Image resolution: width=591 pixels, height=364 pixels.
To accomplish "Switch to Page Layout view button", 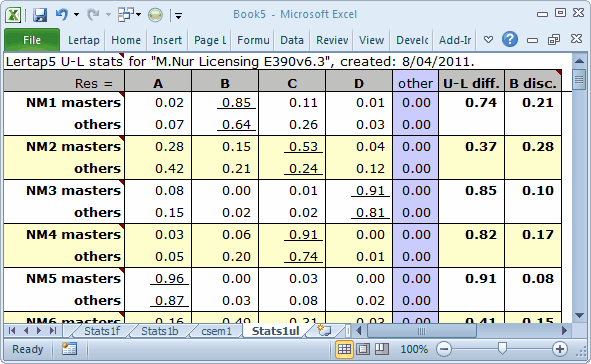I will [363, 349].
